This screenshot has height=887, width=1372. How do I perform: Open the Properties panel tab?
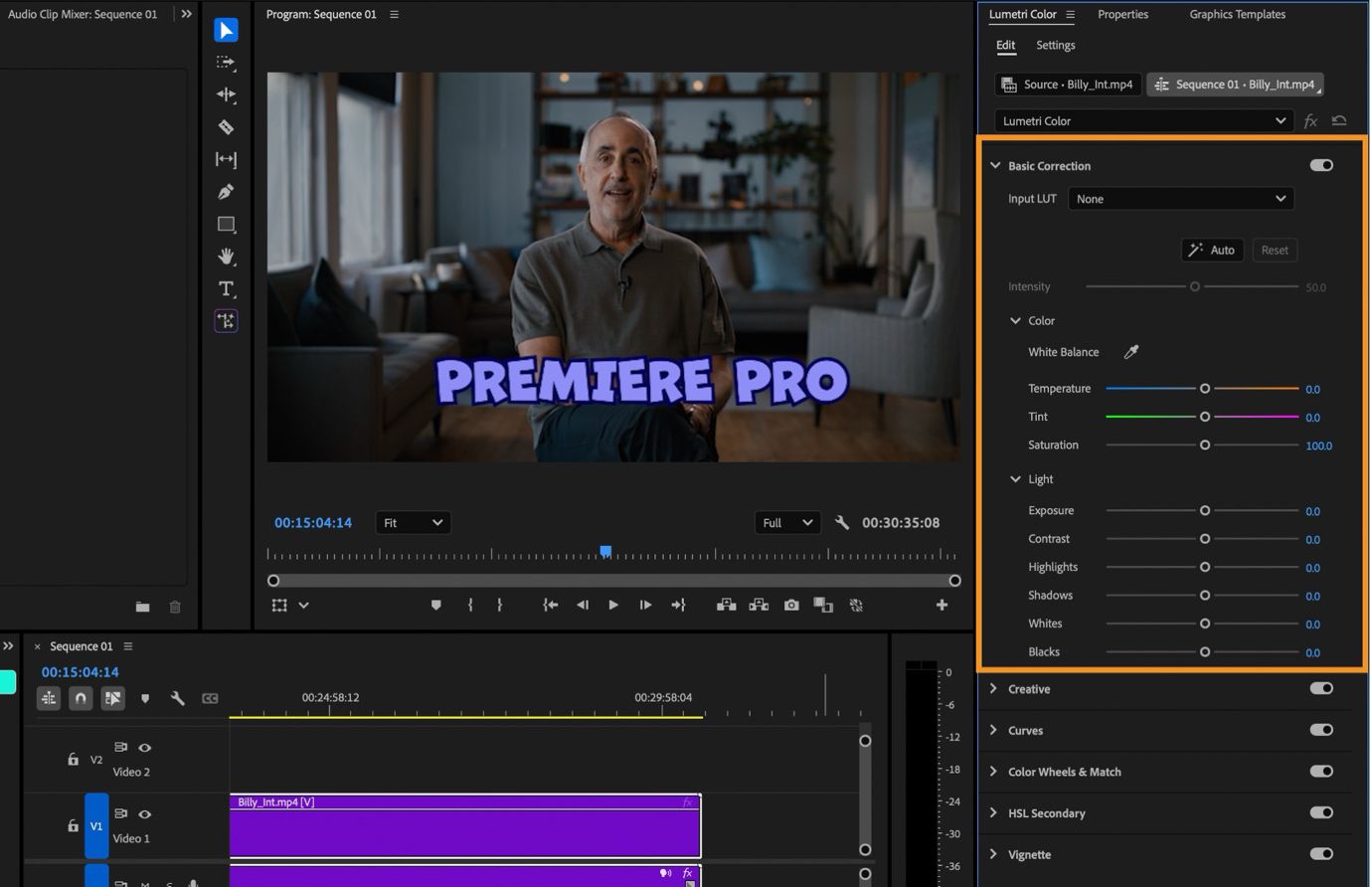1122,14
